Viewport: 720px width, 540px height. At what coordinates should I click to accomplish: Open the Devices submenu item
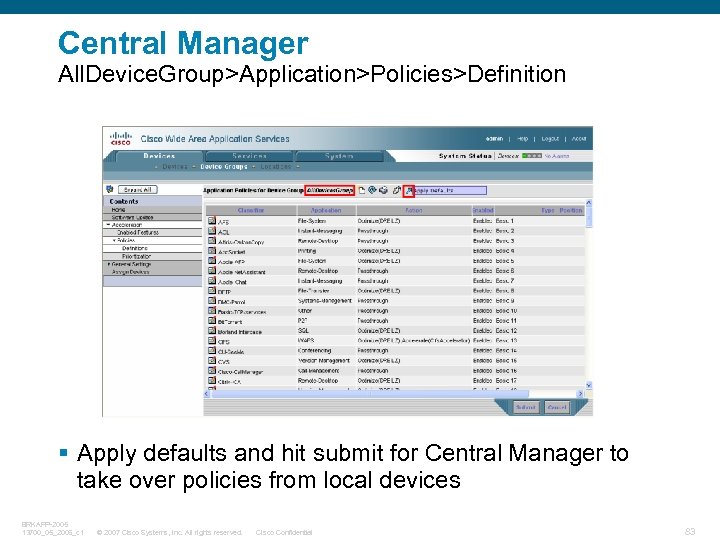175,167
